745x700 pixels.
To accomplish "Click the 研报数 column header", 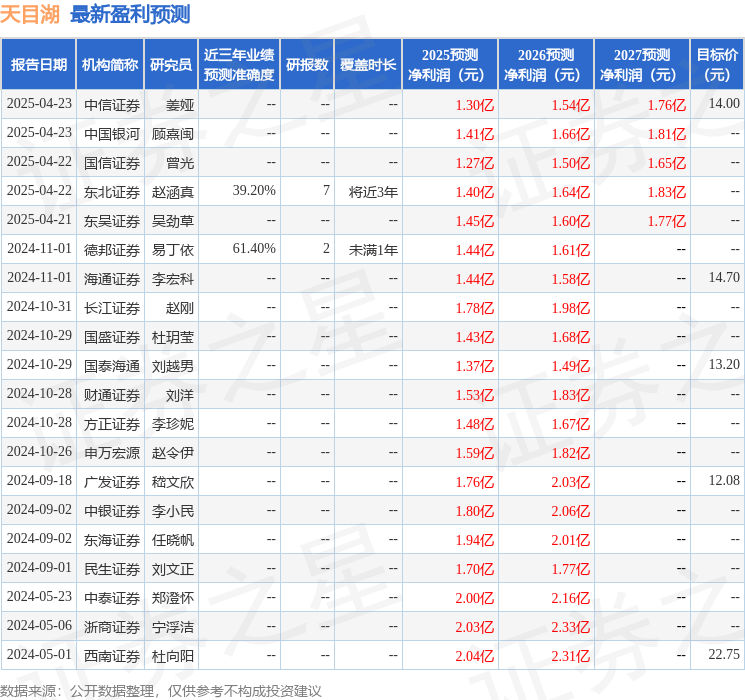I will (307, 65).
